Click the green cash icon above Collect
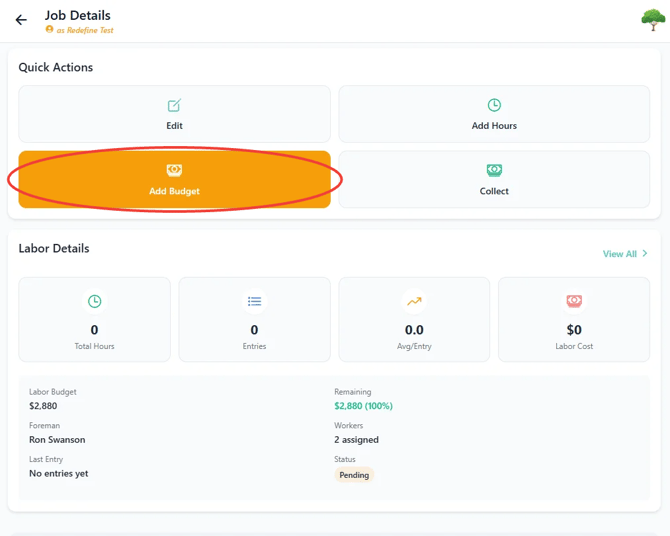 494,170
